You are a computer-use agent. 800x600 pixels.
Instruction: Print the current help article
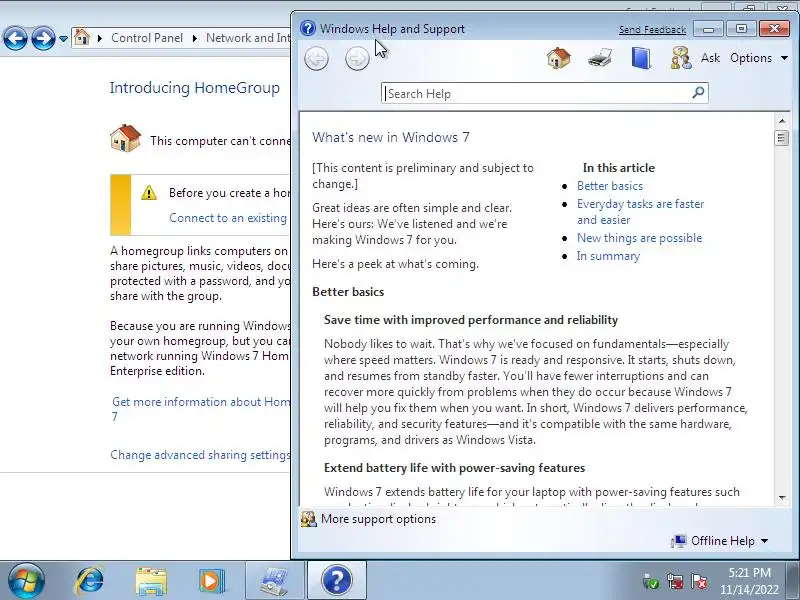(600, 58)
